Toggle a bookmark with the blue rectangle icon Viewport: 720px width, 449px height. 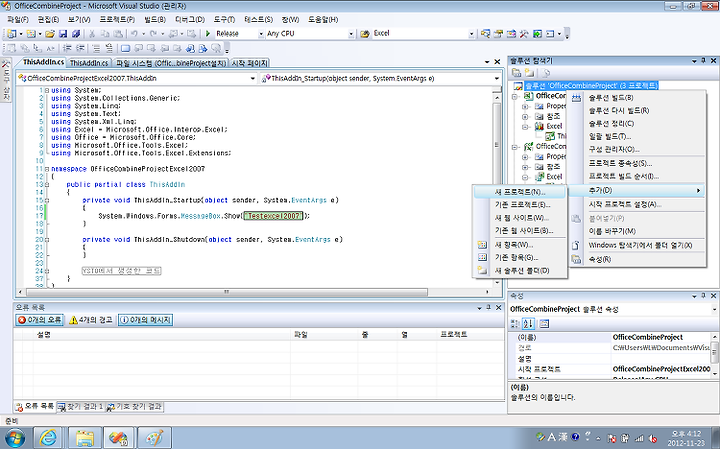pyautogui.click(x=125, y=48)
